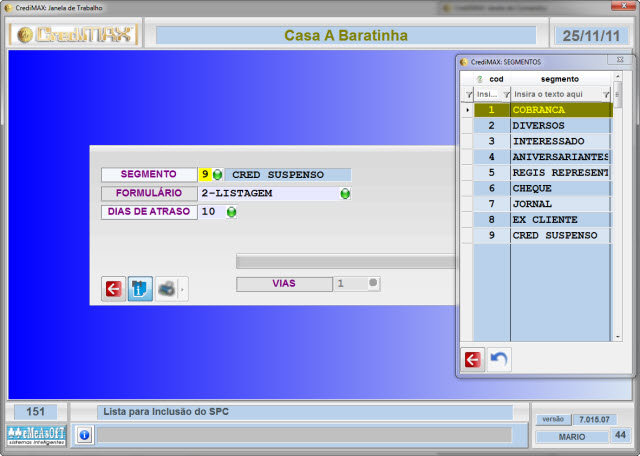
Task: Click the segmento column header
Action: [x=559, y=79]
